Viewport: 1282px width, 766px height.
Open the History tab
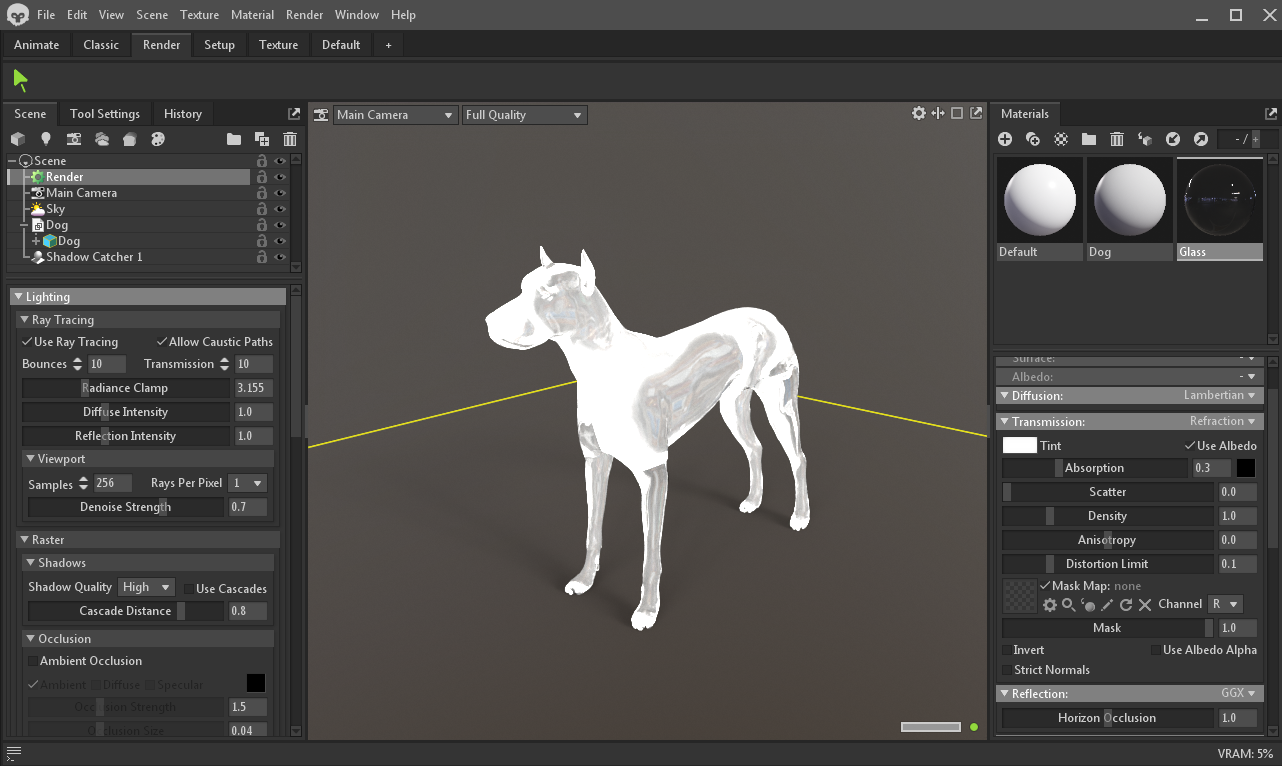(x=183, y=114)
